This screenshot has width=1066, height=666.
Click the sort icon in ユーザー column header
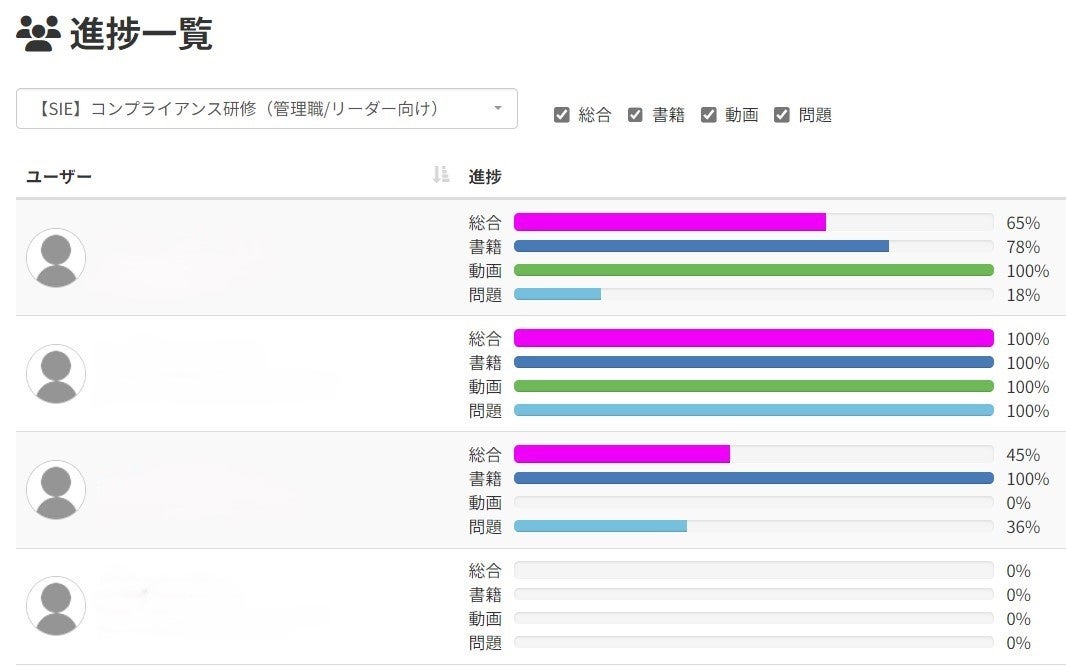pos(441,176)
